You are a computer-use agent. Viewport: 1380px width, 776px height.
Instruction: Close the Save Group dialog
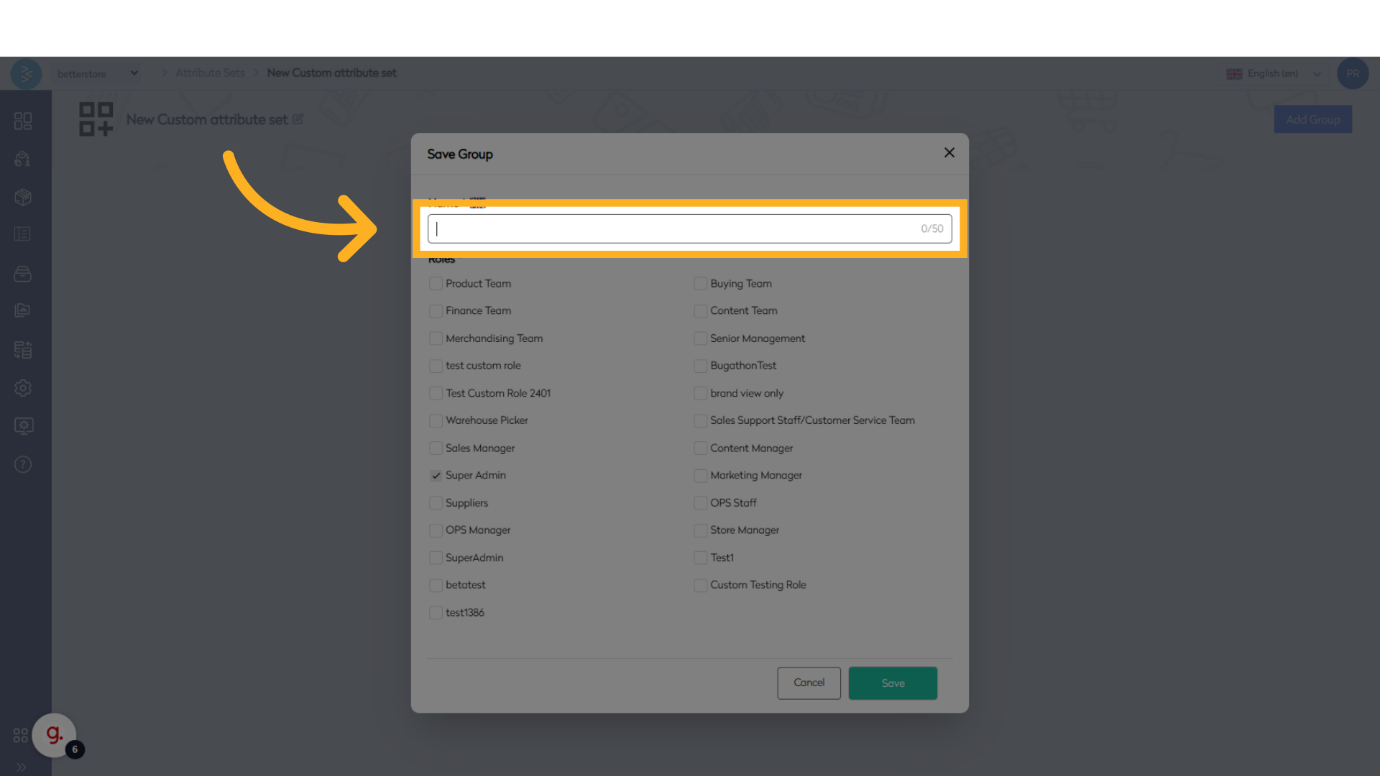point(949,153)
